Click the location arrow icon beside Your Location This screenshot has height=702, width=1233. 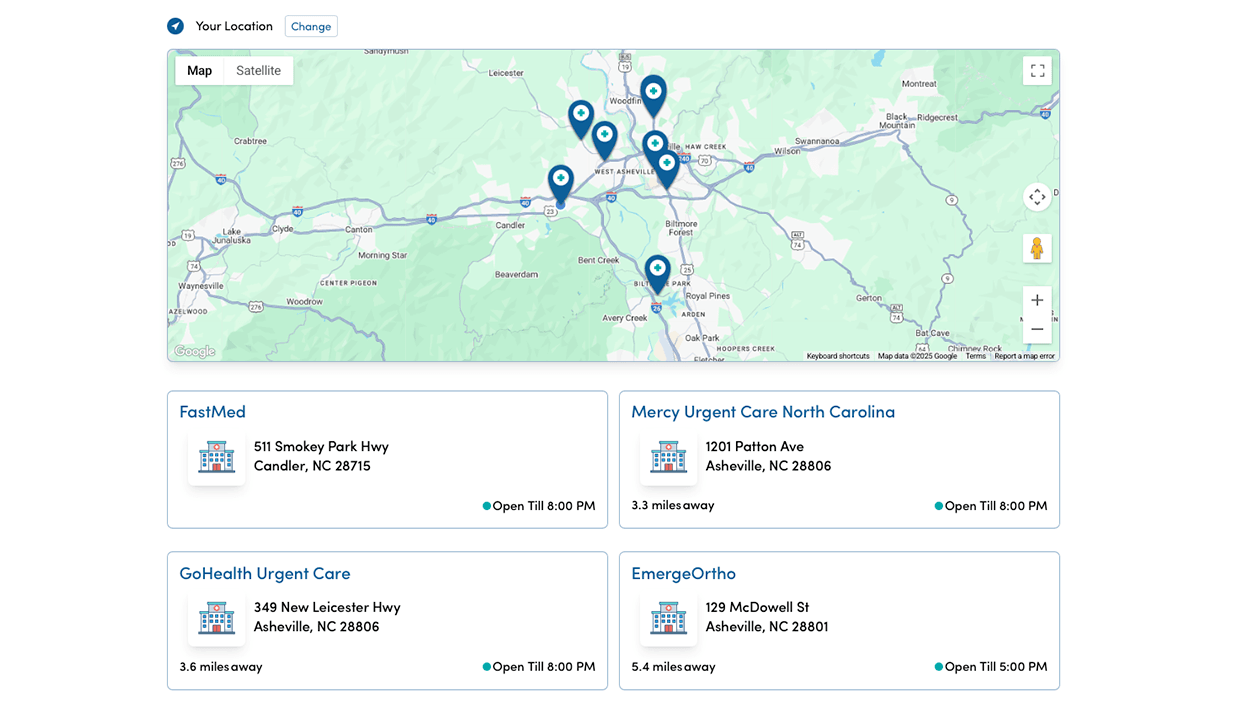[x=175, y=26]
